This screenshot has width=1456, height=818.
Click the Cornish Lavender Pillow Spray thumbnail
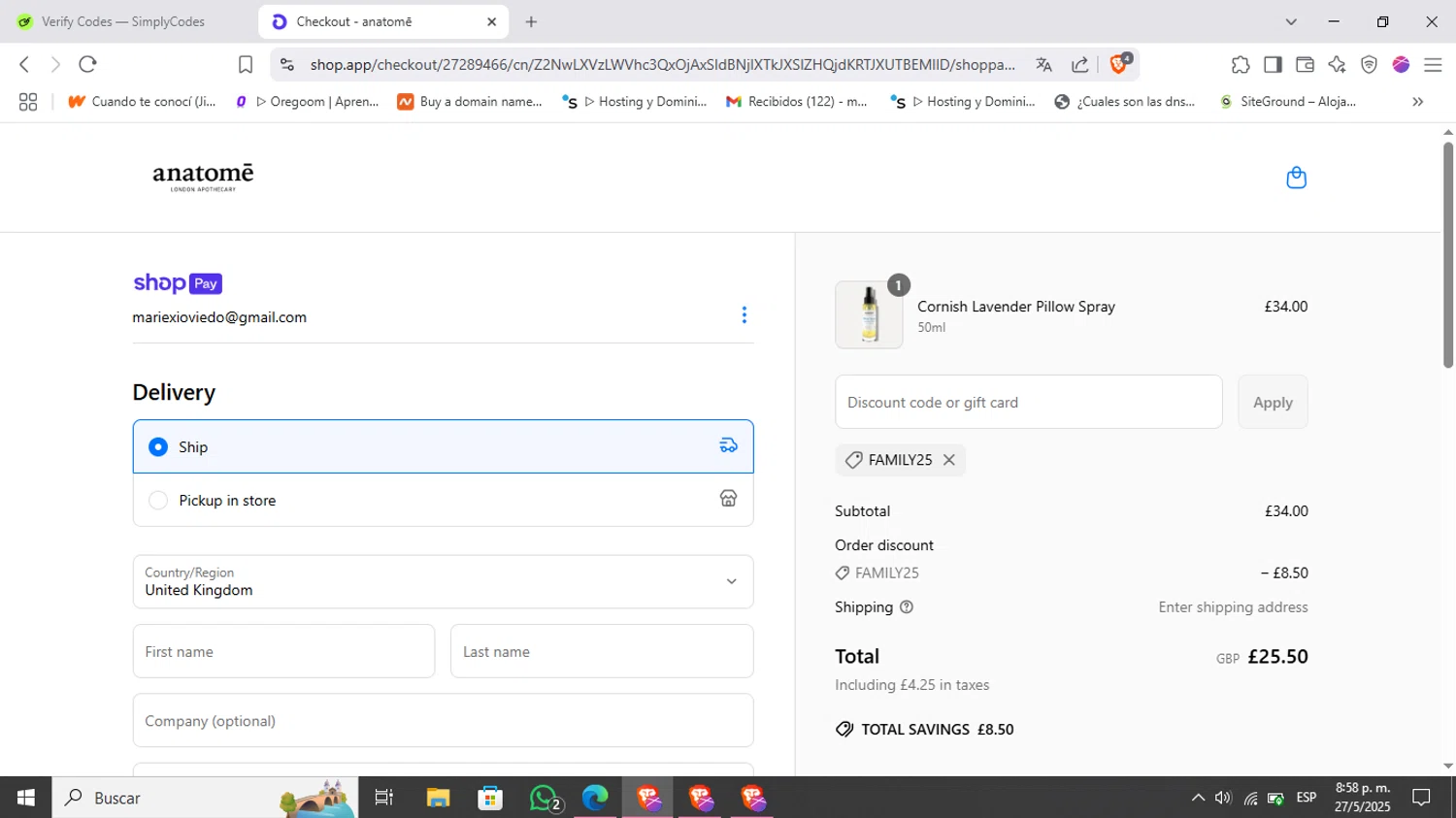[869, 314]
